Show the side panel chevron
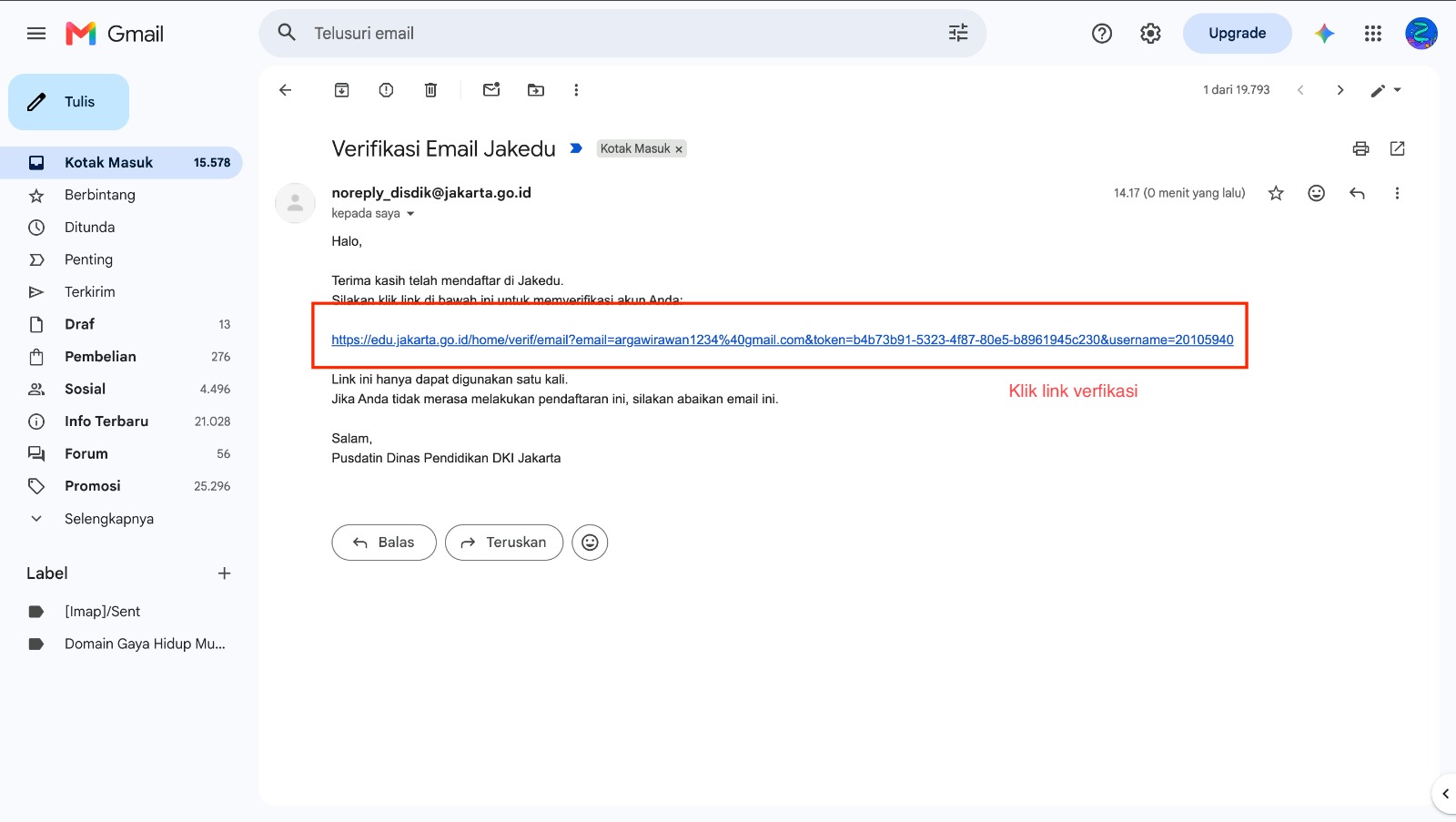This screenshot has height=822, width=1456. (x=1445, y=794)
